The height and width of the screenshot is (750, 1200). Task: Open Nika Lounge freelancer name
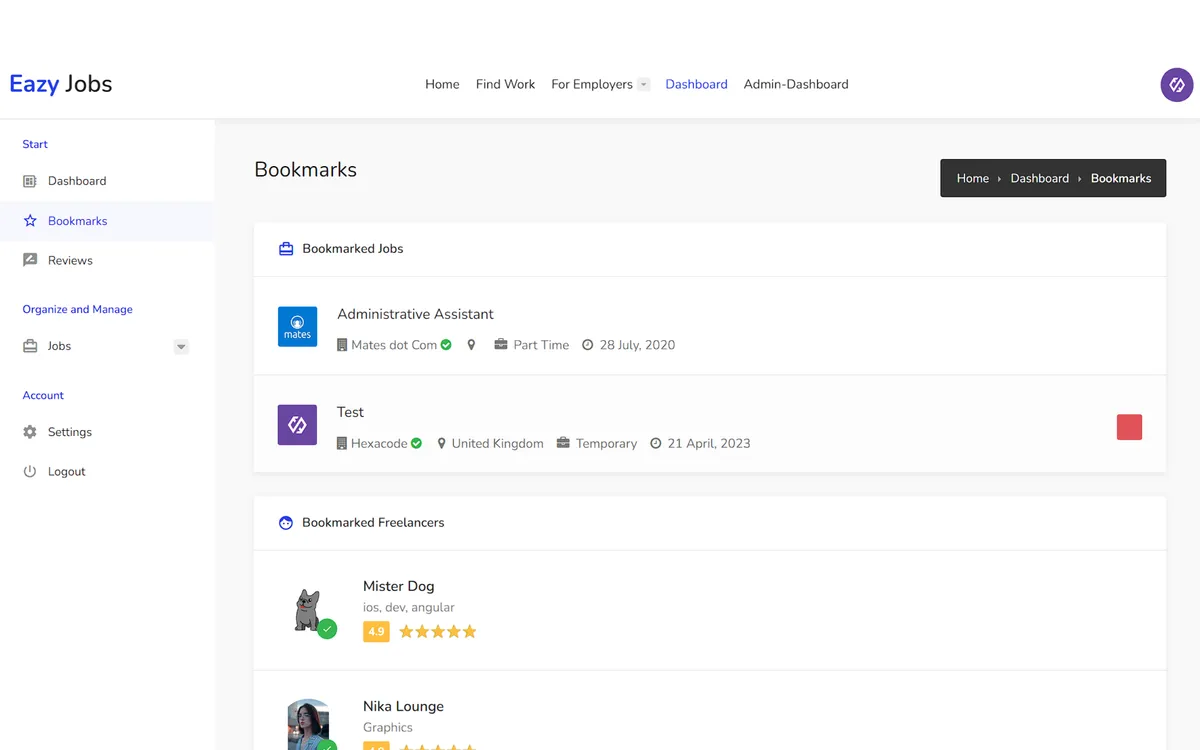tap(403, 706)
